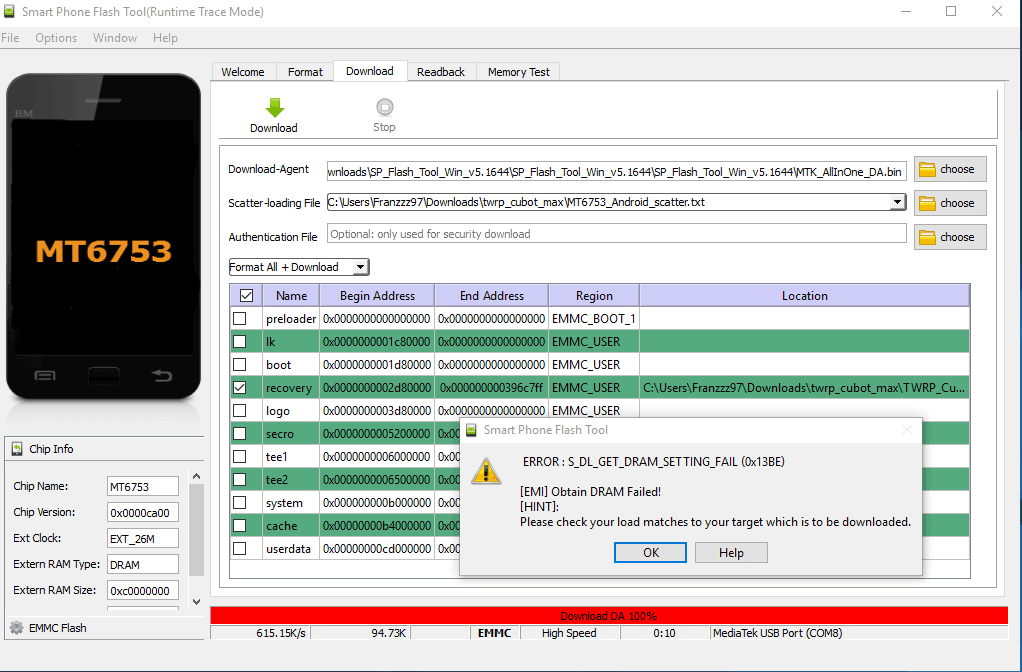
Task: Choose a Download-Agent file via folder button
Action: (950, 169)
